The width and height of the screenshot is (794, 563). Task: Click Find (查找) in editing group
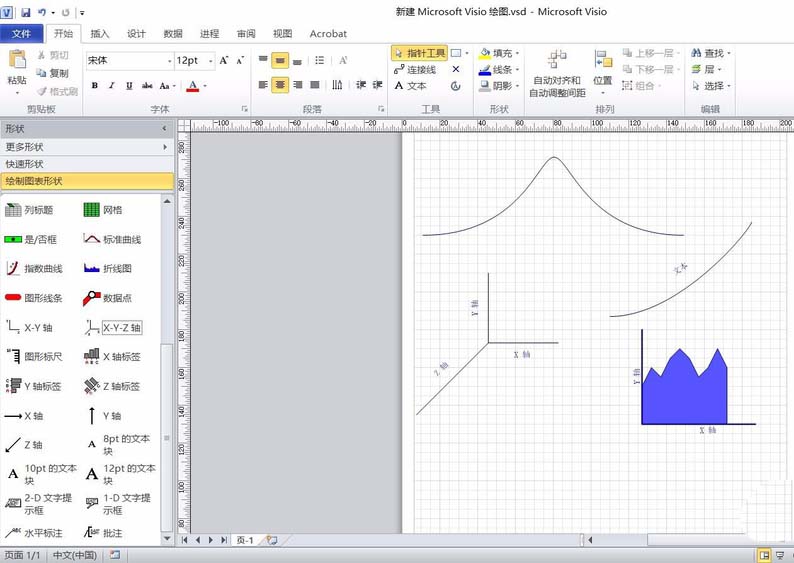pos(710,53)
